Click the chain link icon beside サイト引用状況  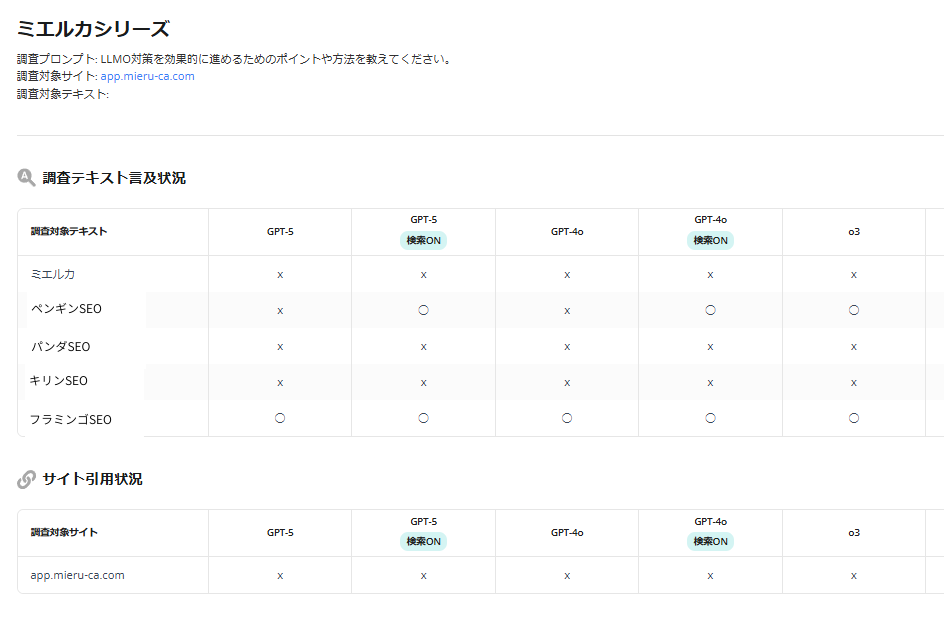tap(27, 480)
